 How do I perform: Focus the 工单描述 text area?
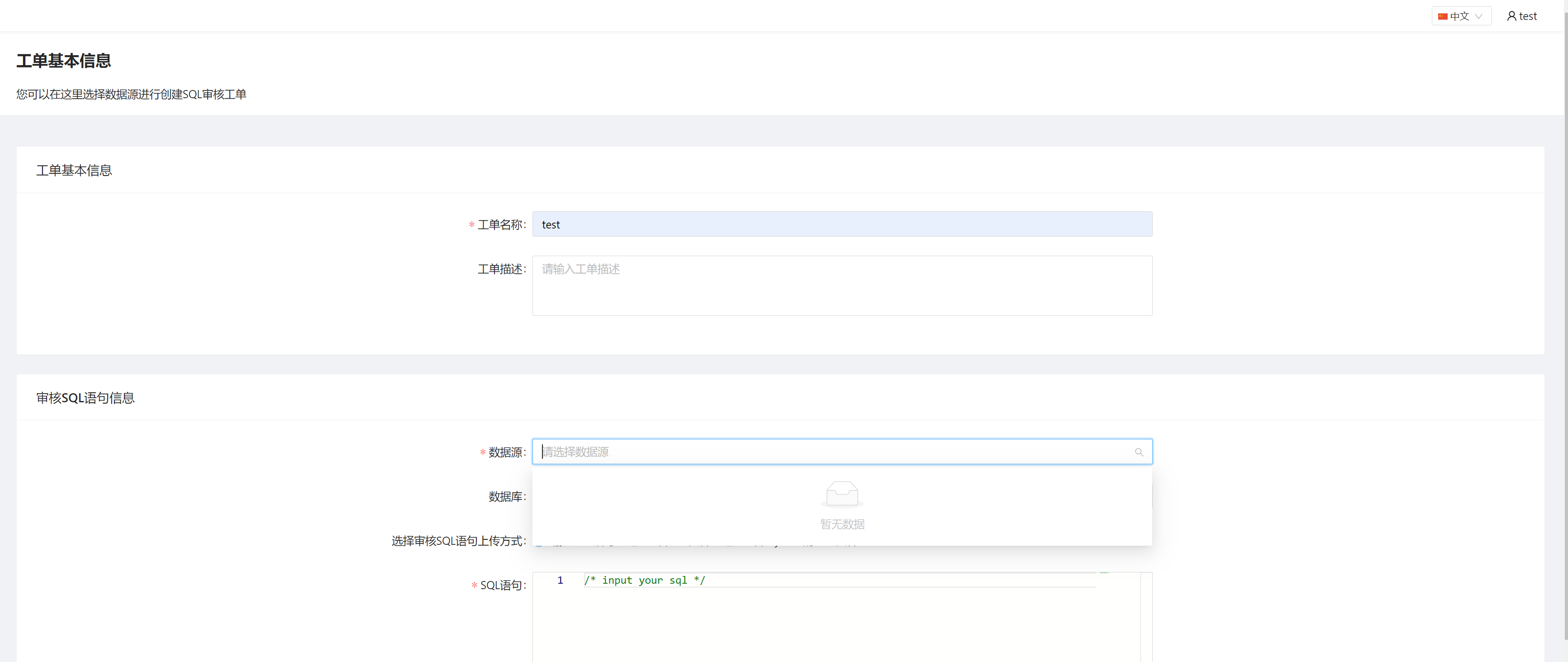[x=842, y=286]
